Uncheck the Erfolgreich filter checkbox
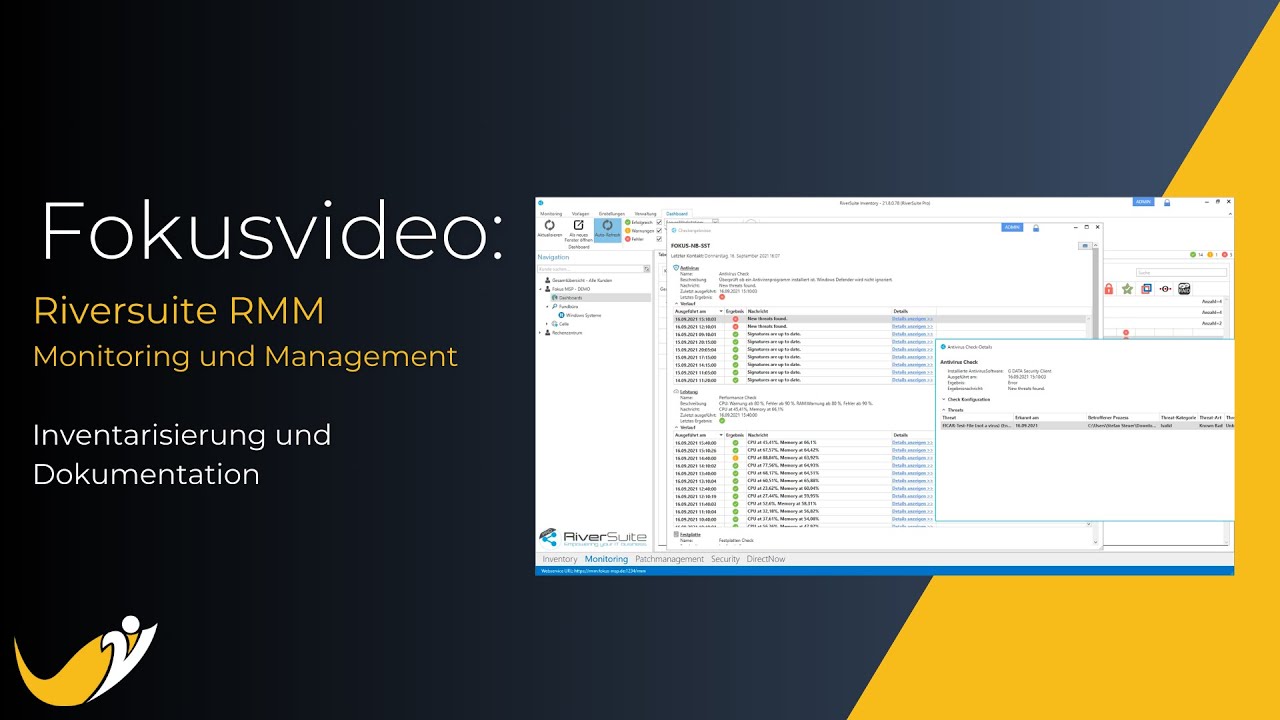The image size is (1280, 720). pos(659,222)
